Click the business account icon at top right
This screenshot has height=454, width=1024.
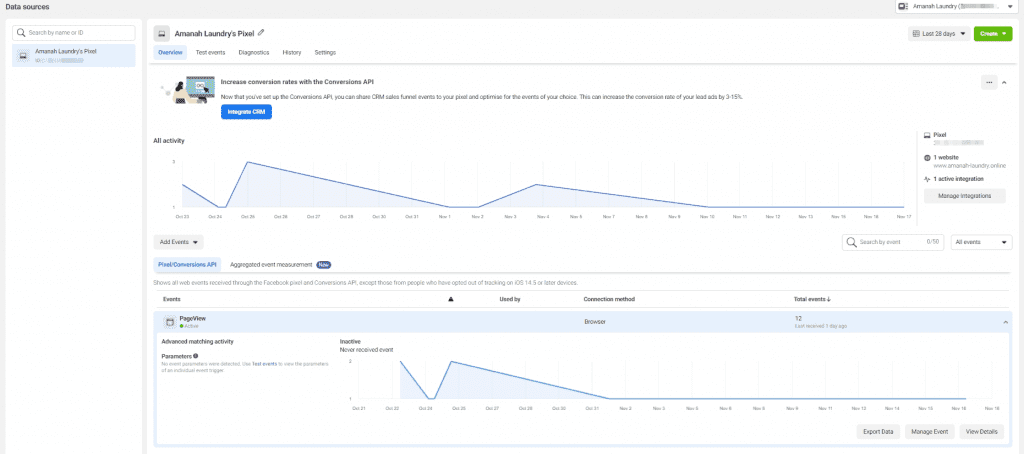[x=903, y=6]
